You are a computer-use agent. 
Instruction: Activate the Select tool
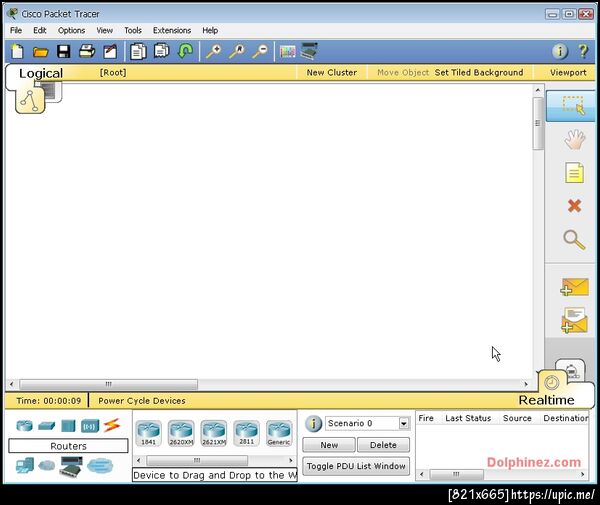coord(571,106)
